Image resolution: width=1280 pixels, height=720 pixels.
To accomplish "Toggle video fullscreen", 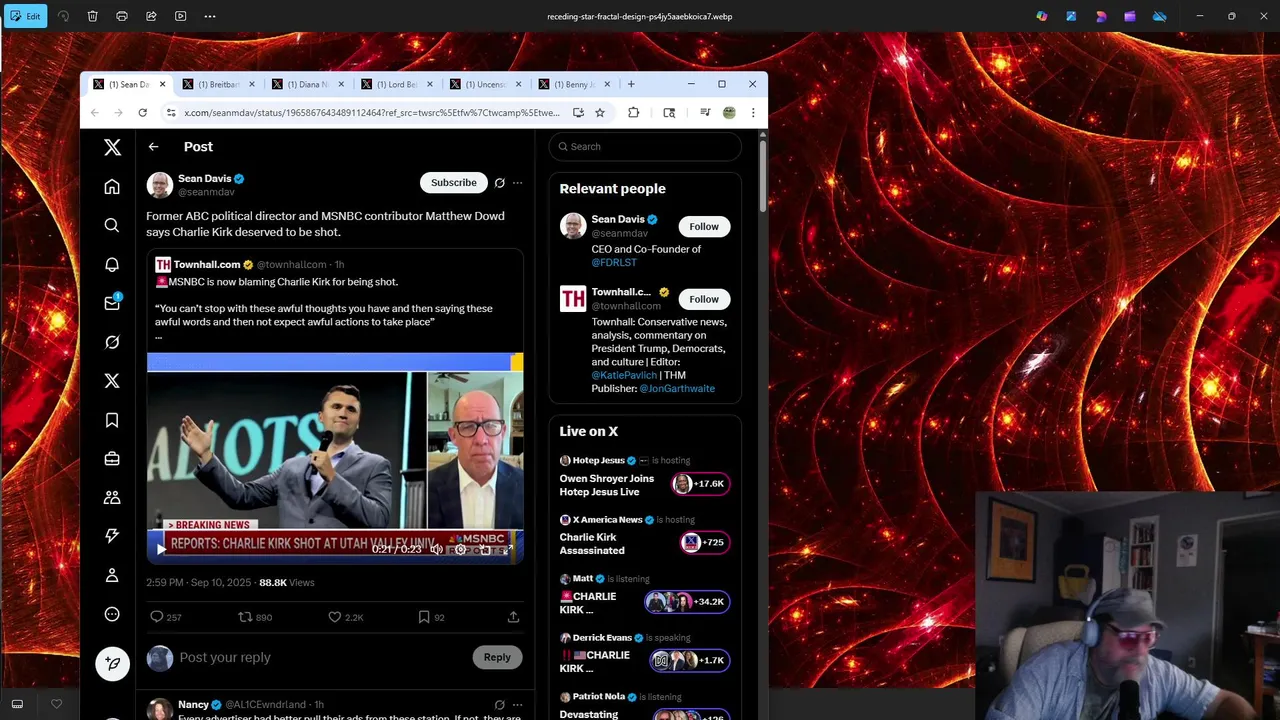I will pyautogui.click(x=508, y=549).
